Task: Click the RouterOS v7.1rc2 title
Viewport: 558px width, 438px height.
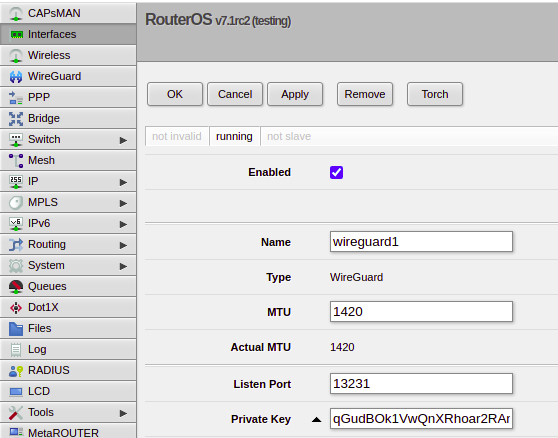Action: click(x=218, y=20)
